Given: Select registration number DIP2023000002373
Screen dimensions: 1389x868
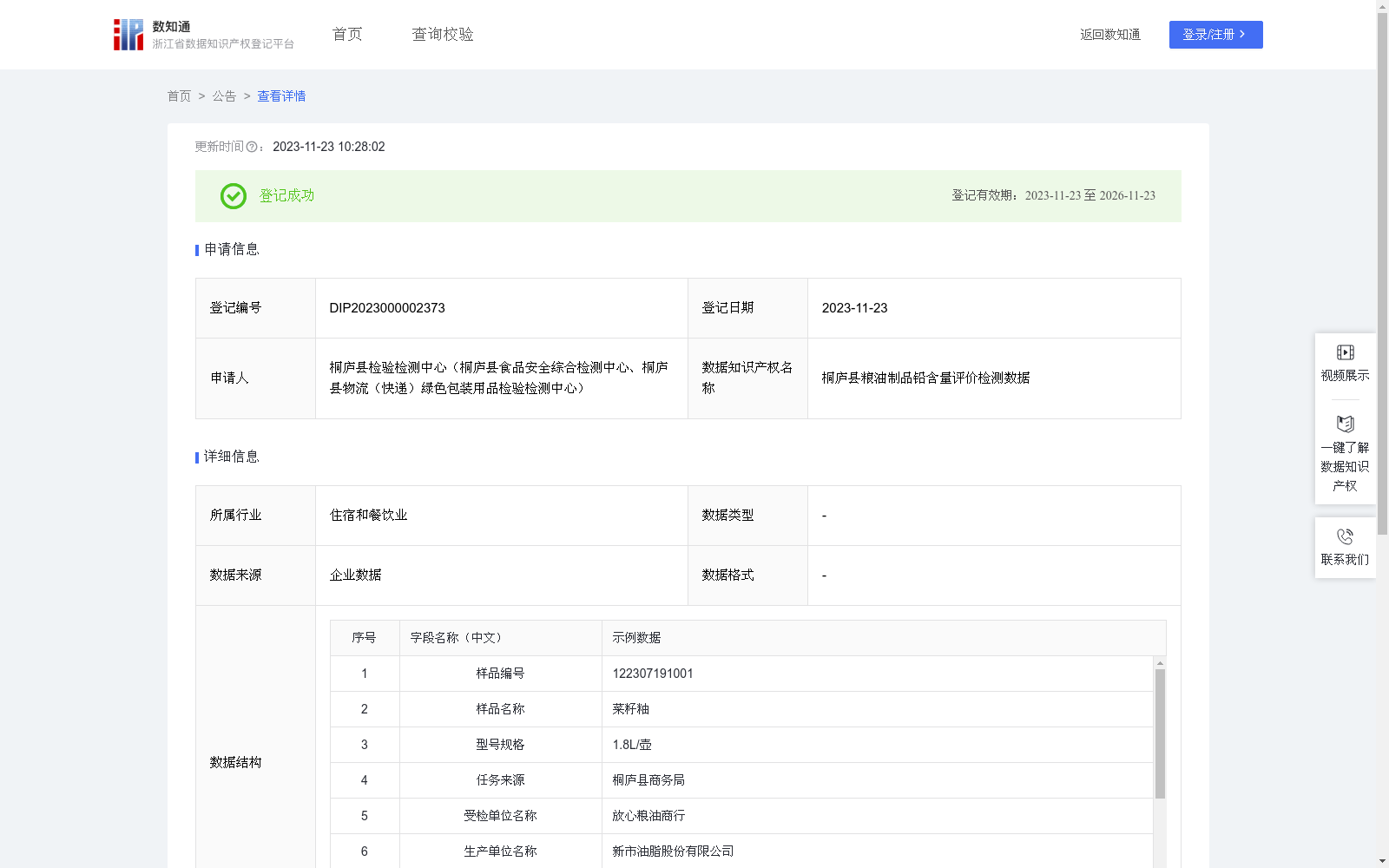Looking at the screenshot, I should [x=387, y=308].
